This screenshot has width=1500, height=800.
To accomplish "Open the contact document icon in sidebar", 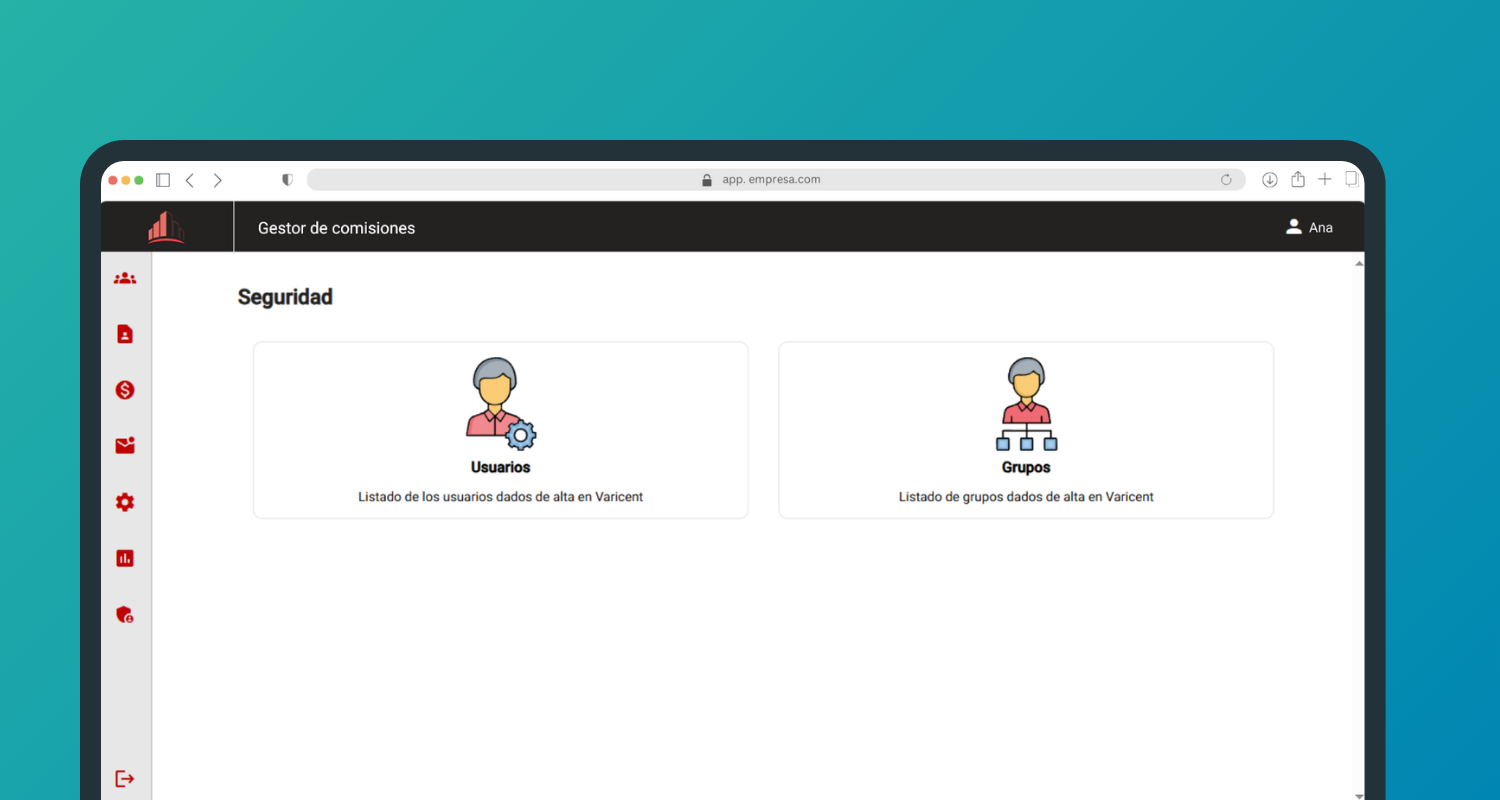I will (125, 334).
